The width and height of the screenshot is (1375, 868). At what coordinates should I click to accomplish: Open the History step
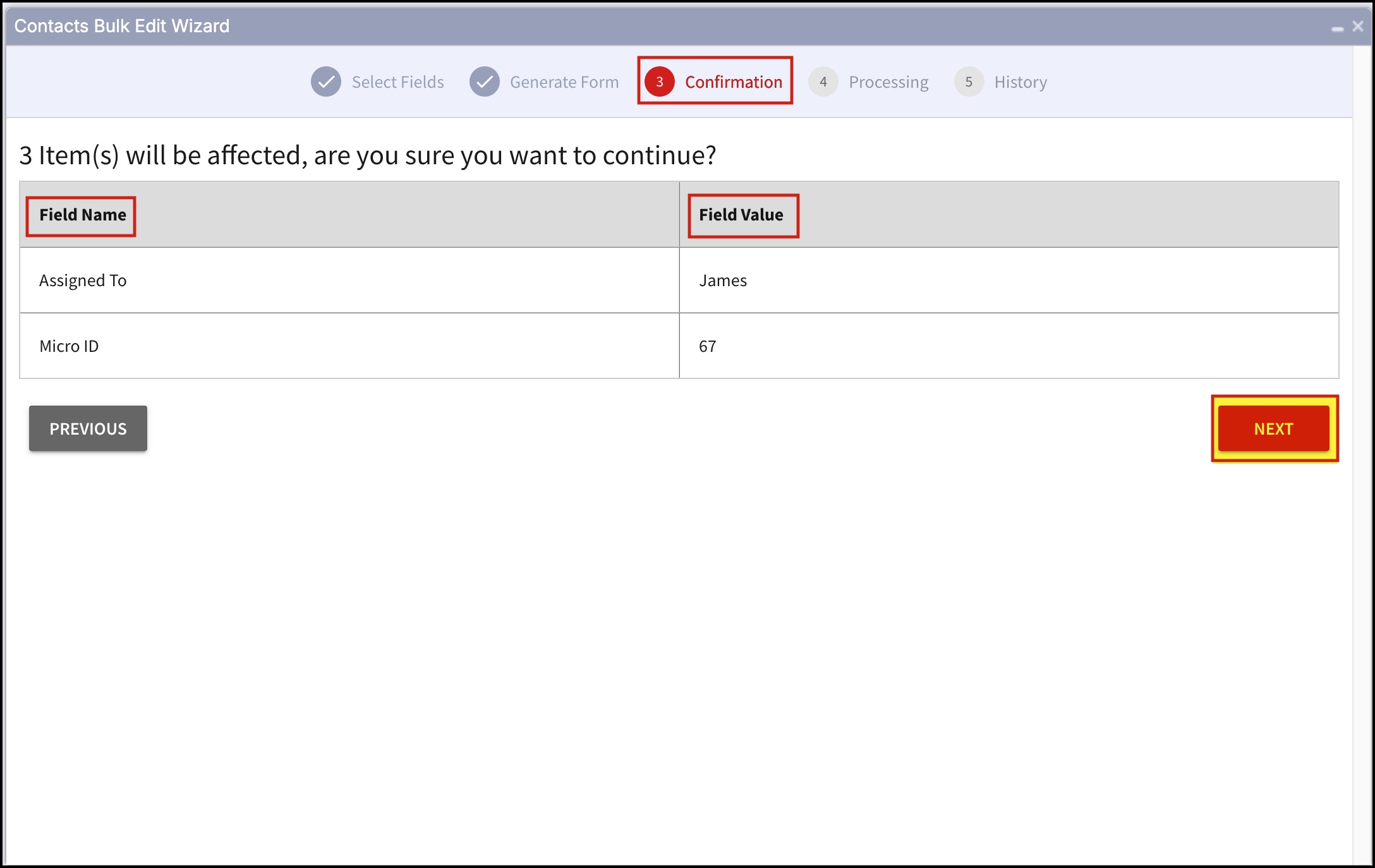1020,82
